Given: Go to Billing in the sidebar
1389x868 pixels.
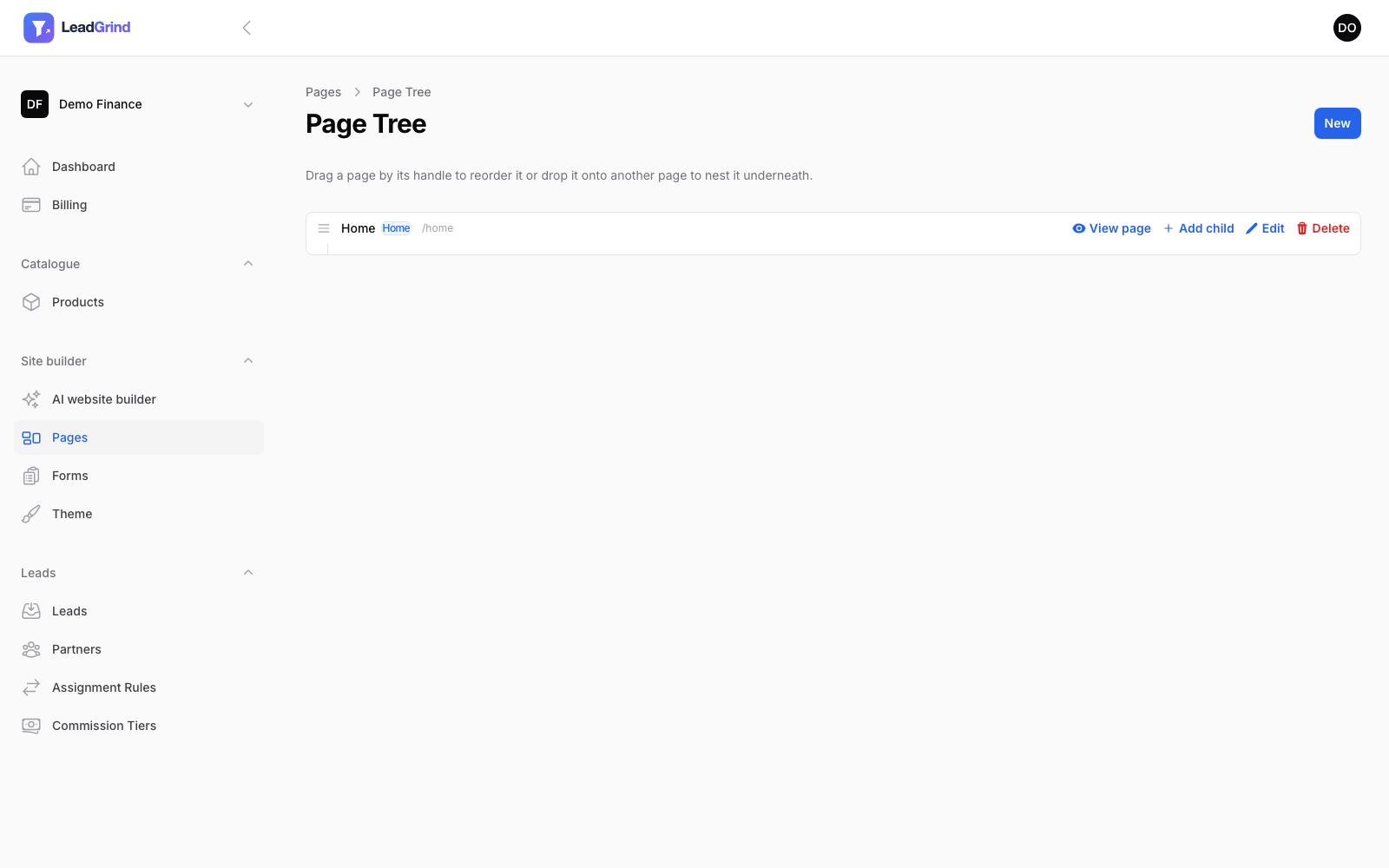Looking at the screenshot, I should [139, 205].
